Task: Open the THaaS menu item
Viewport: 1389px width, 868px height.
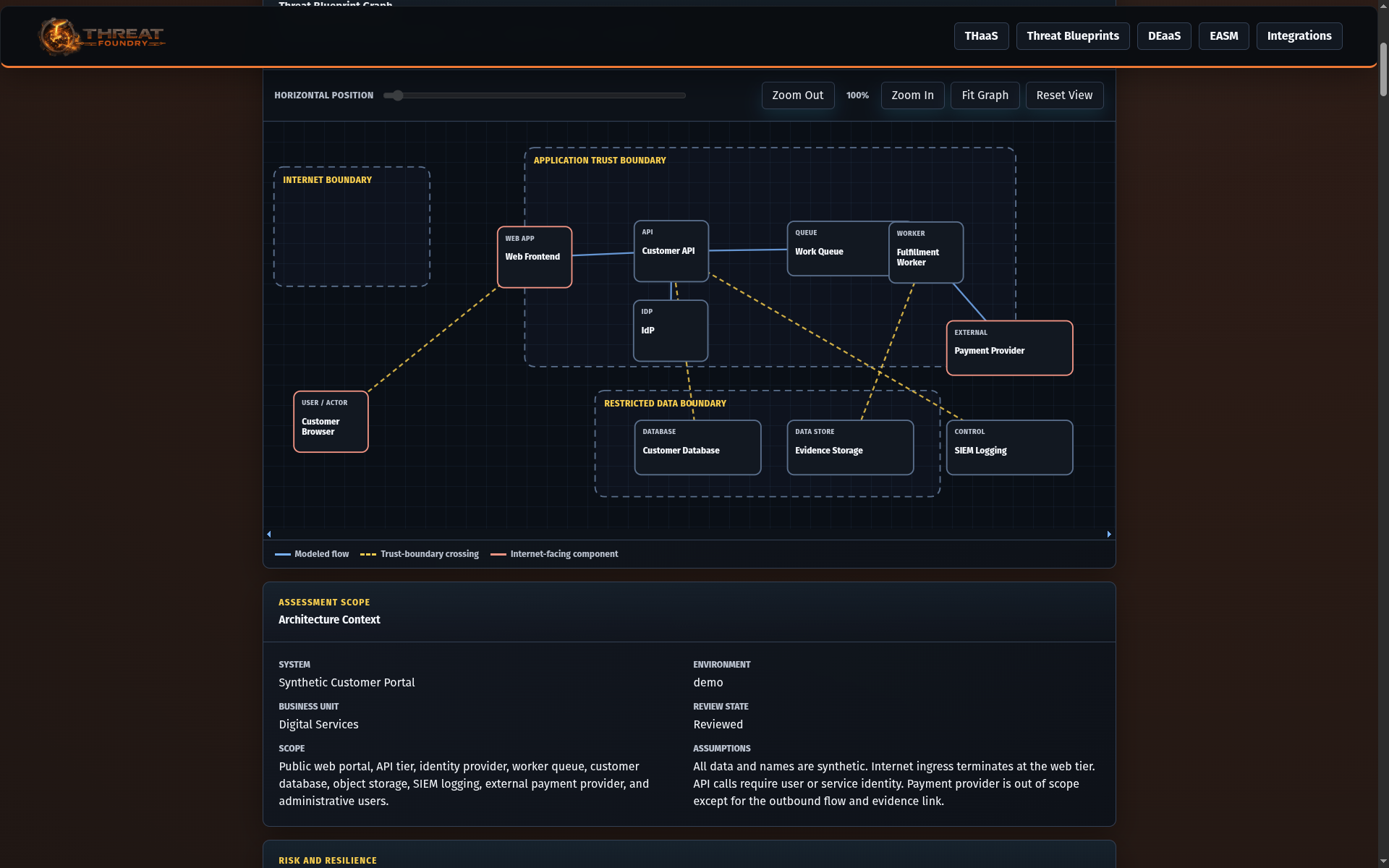Action: tap(981, 36)
